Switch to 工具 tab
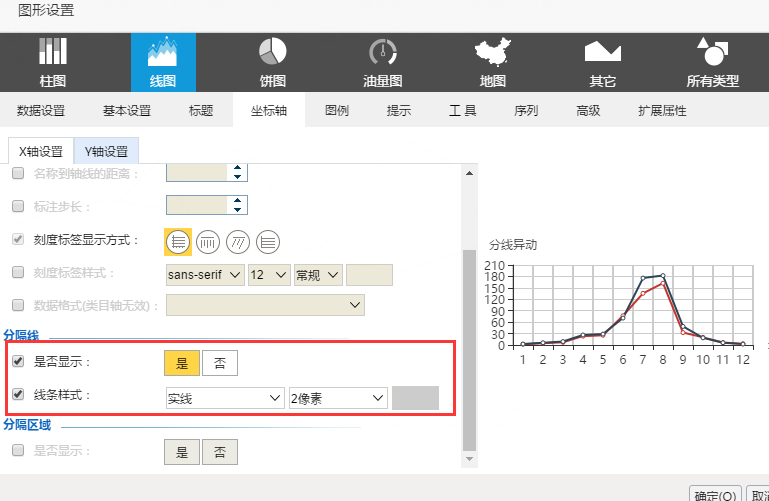The height and width of the screenshot is (501, 769). pos(462,110)
